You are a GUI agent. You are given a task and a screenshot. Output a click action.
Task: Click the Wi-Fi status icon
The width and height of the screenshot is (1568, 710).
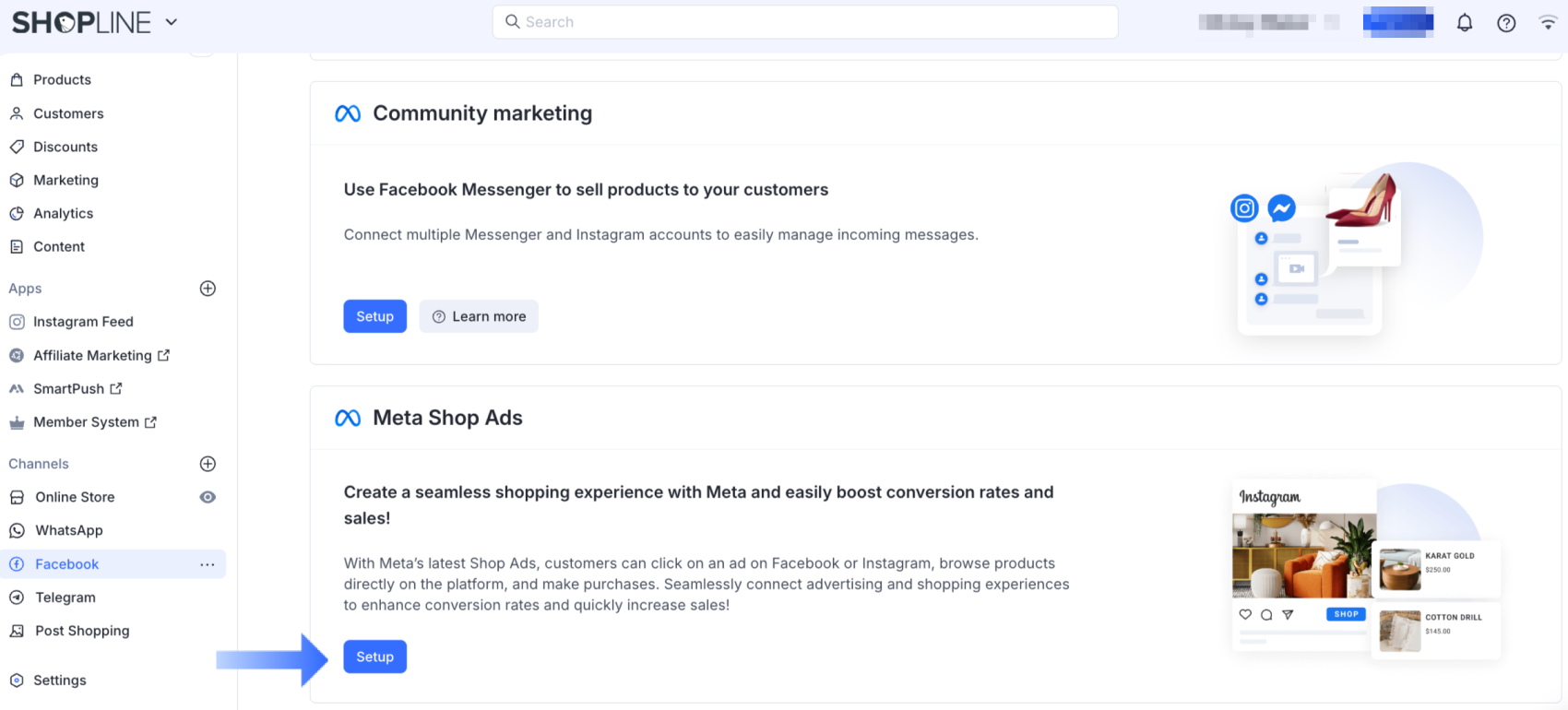click(1548, 23)
